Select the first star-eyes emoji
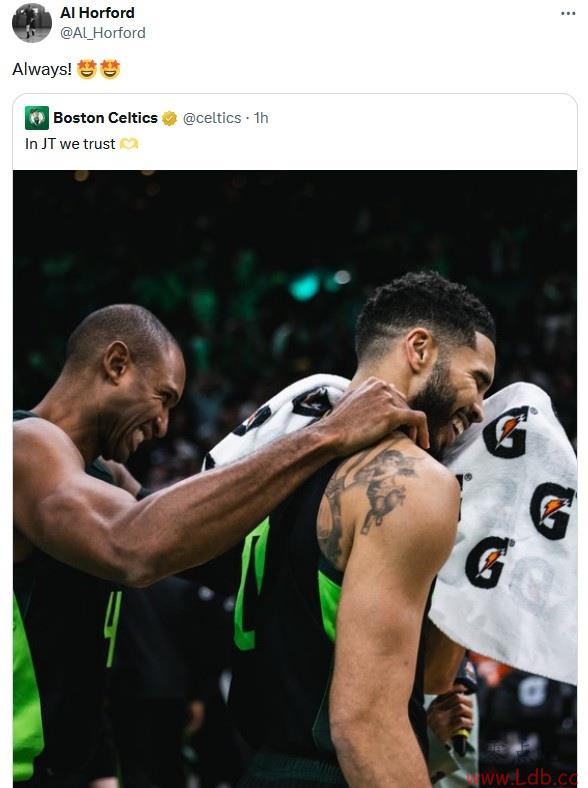 (86, 69)
